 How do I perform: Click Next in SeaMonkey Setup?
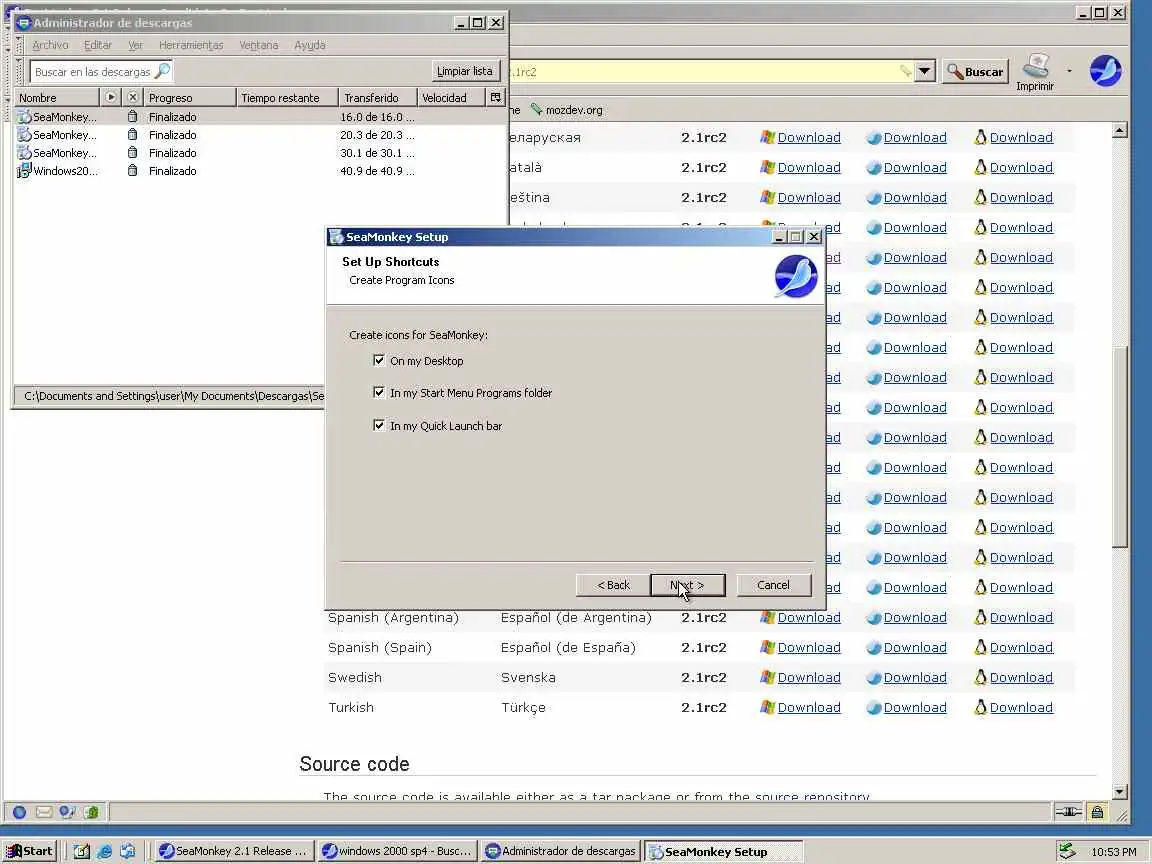point(688,585)
